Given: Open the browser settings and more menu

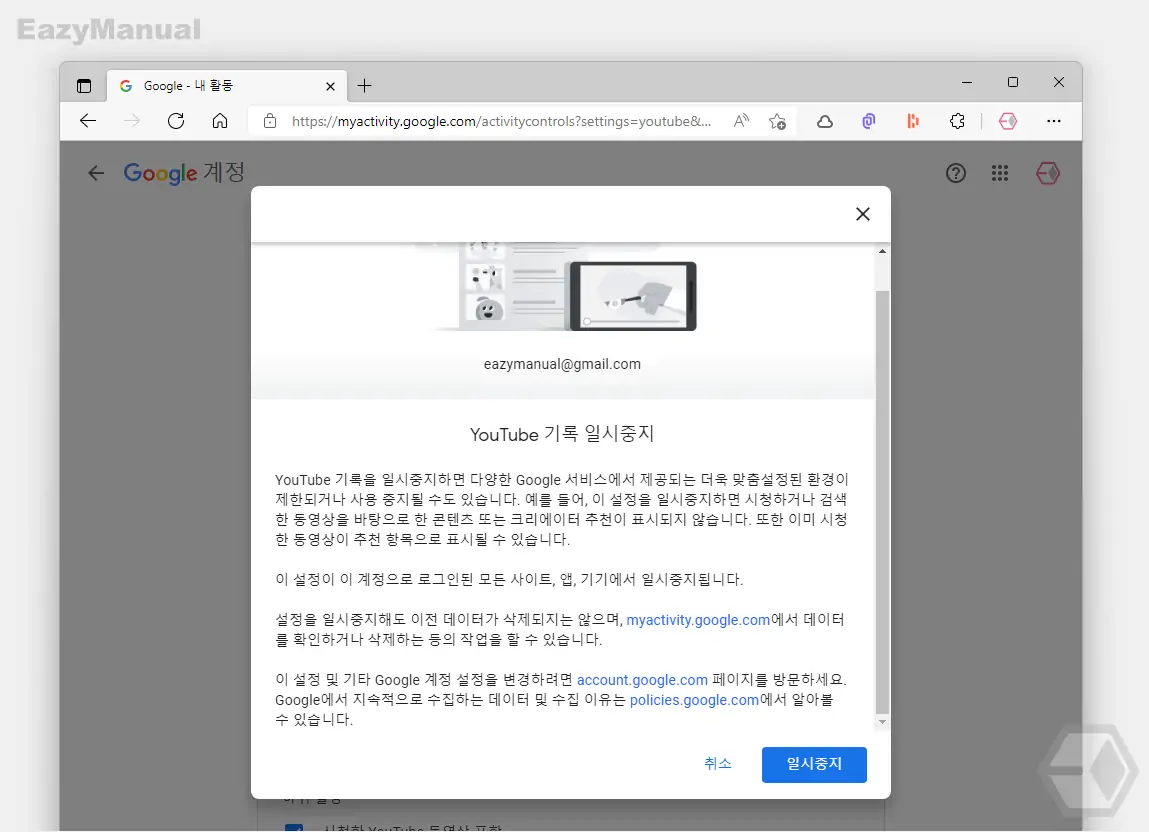Looking at the screenshot, I should [1054, 121].
